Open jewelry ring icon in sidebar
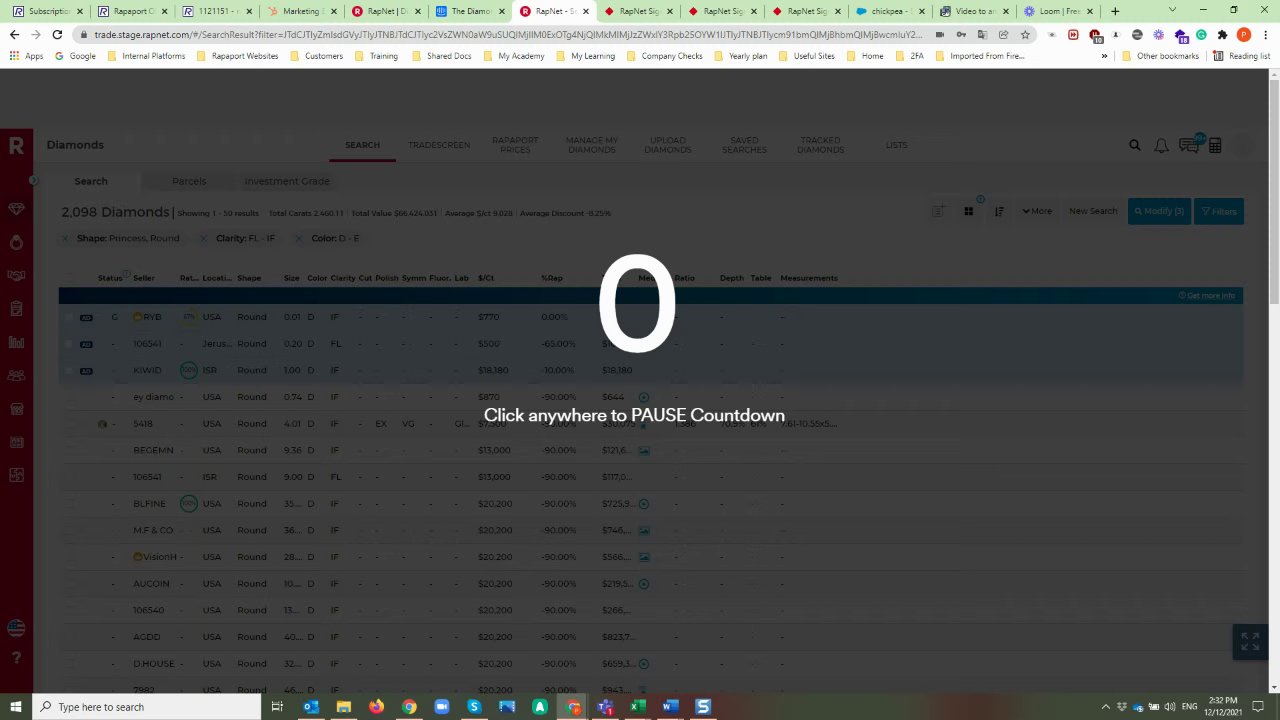1280x720 pixels. point(16,242)
